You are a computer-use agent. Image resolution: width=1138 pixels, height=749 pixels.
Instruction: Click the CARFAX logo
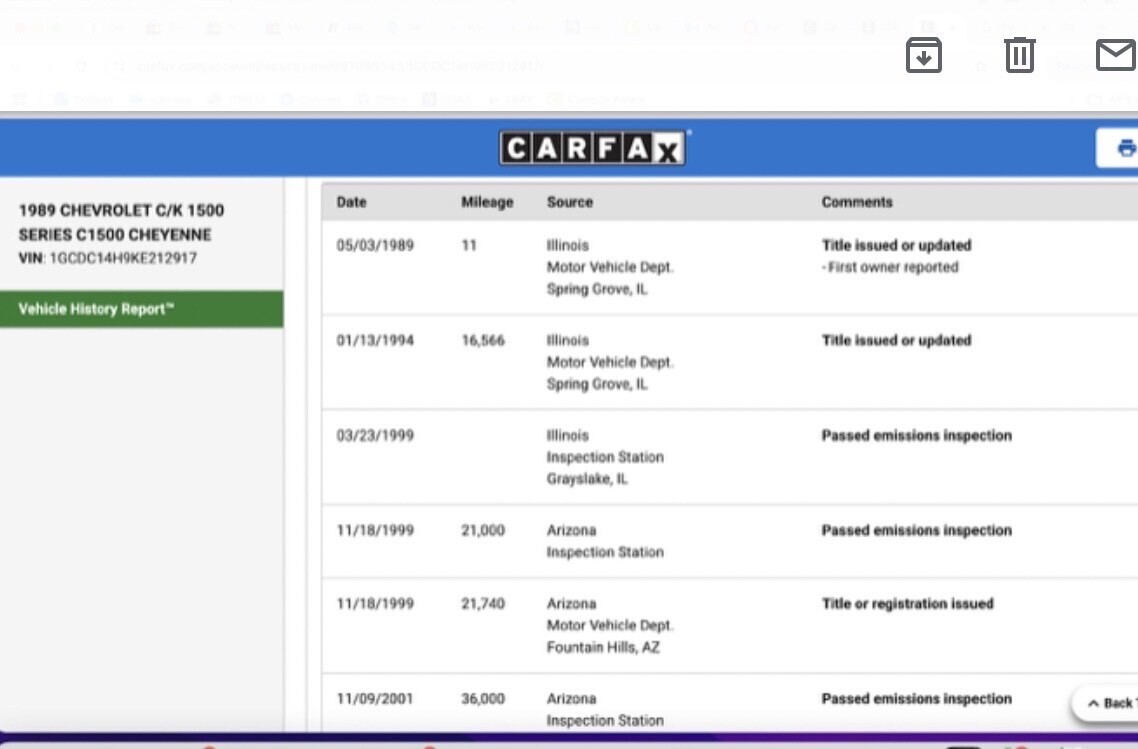point(594,149)
